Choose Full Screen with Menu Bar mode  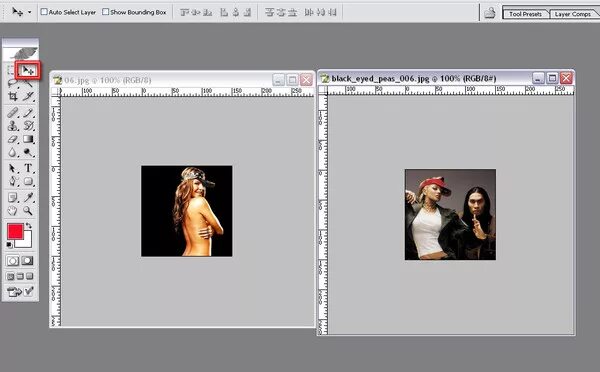tap(20, 276)
